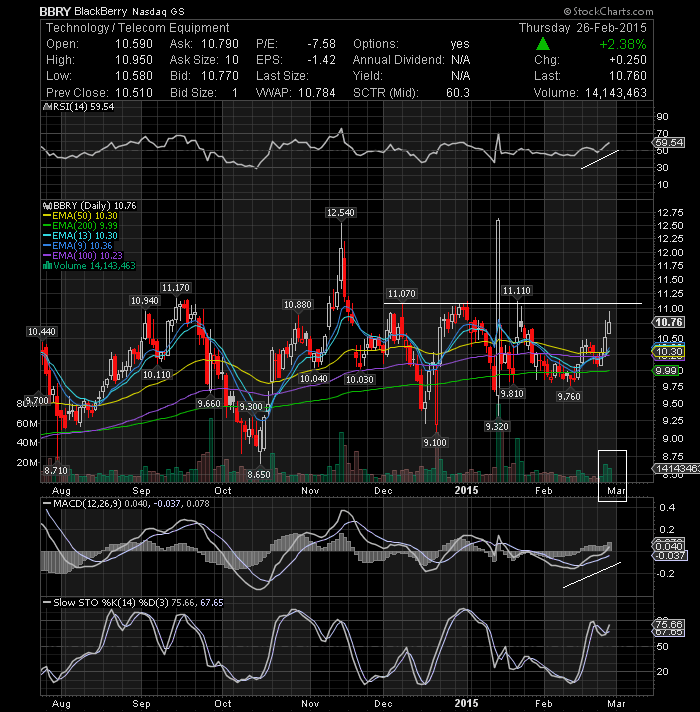Click the header Volume value 14,143,463
Screen dimensions: 700x712
point(616,93)
